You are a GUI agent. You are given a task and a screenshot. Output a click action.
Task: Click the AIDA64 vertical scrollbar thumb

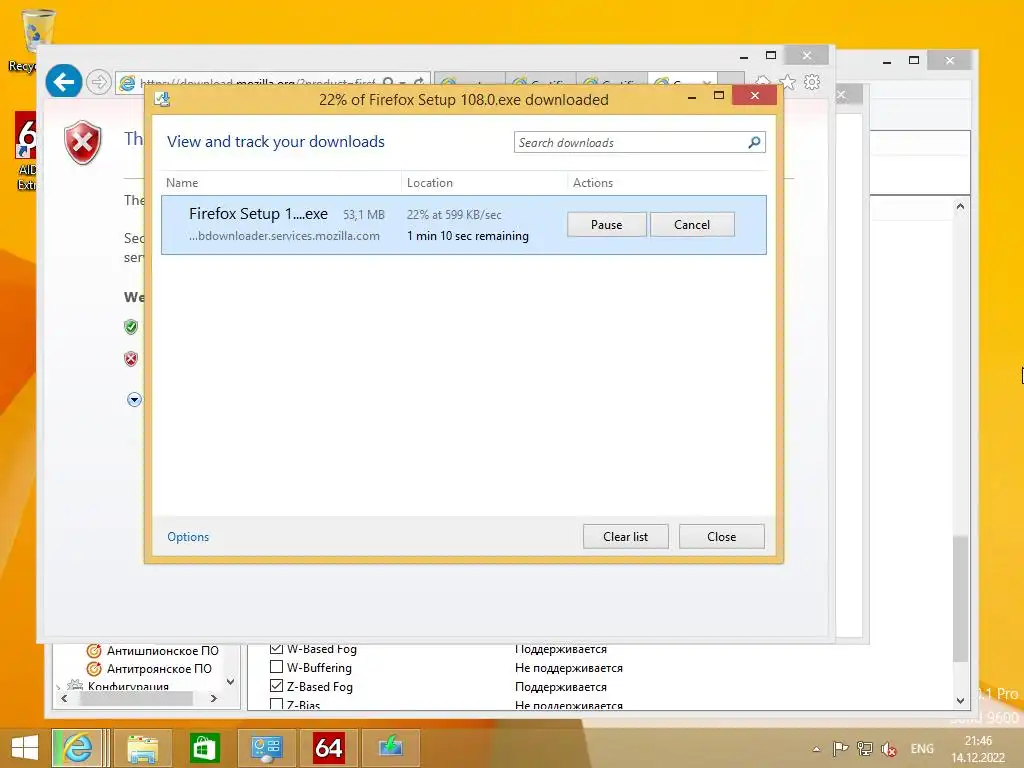click(960, 599)
